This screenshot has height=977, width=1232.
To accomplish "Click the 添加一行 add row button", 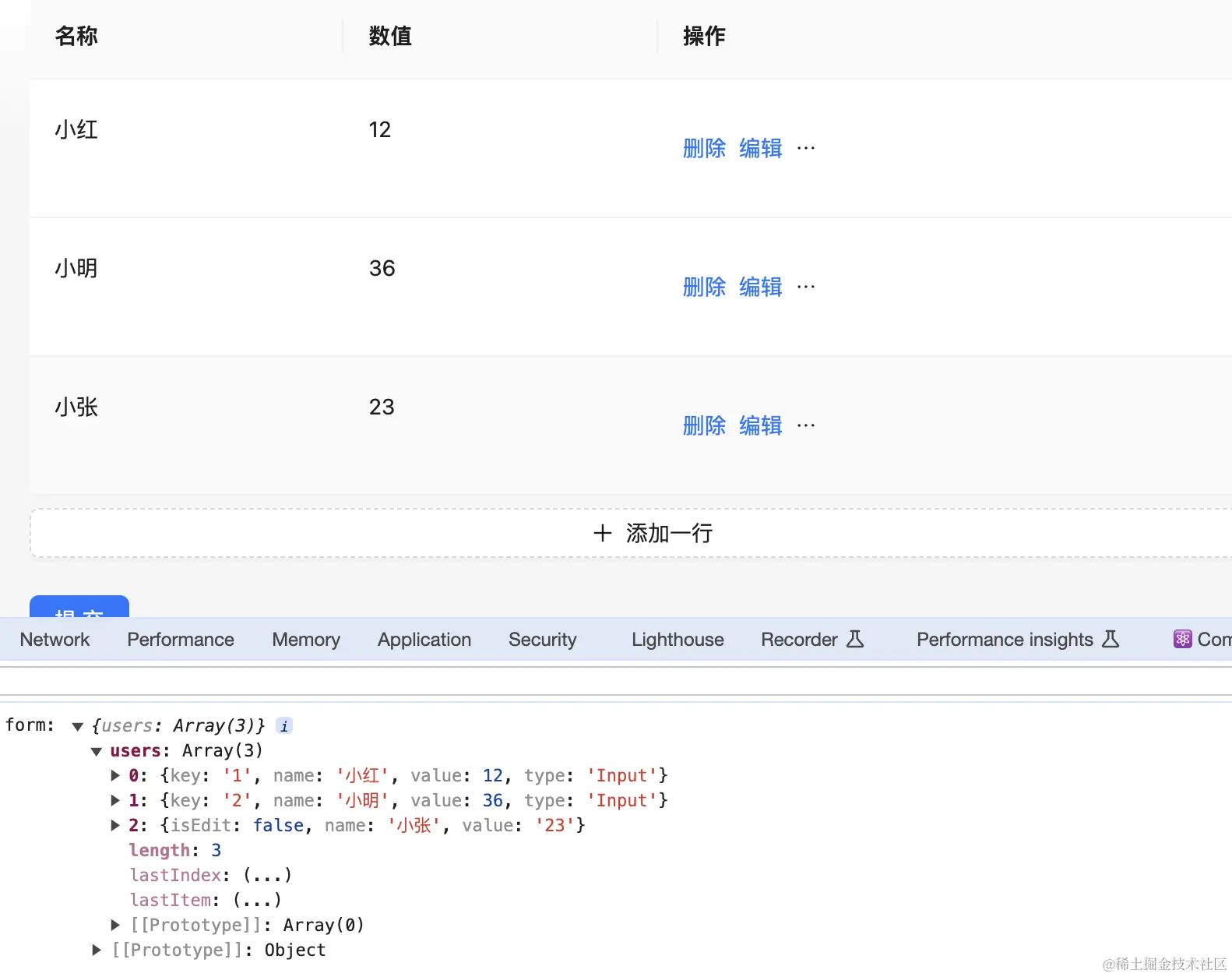I will (x=631, y=534).
